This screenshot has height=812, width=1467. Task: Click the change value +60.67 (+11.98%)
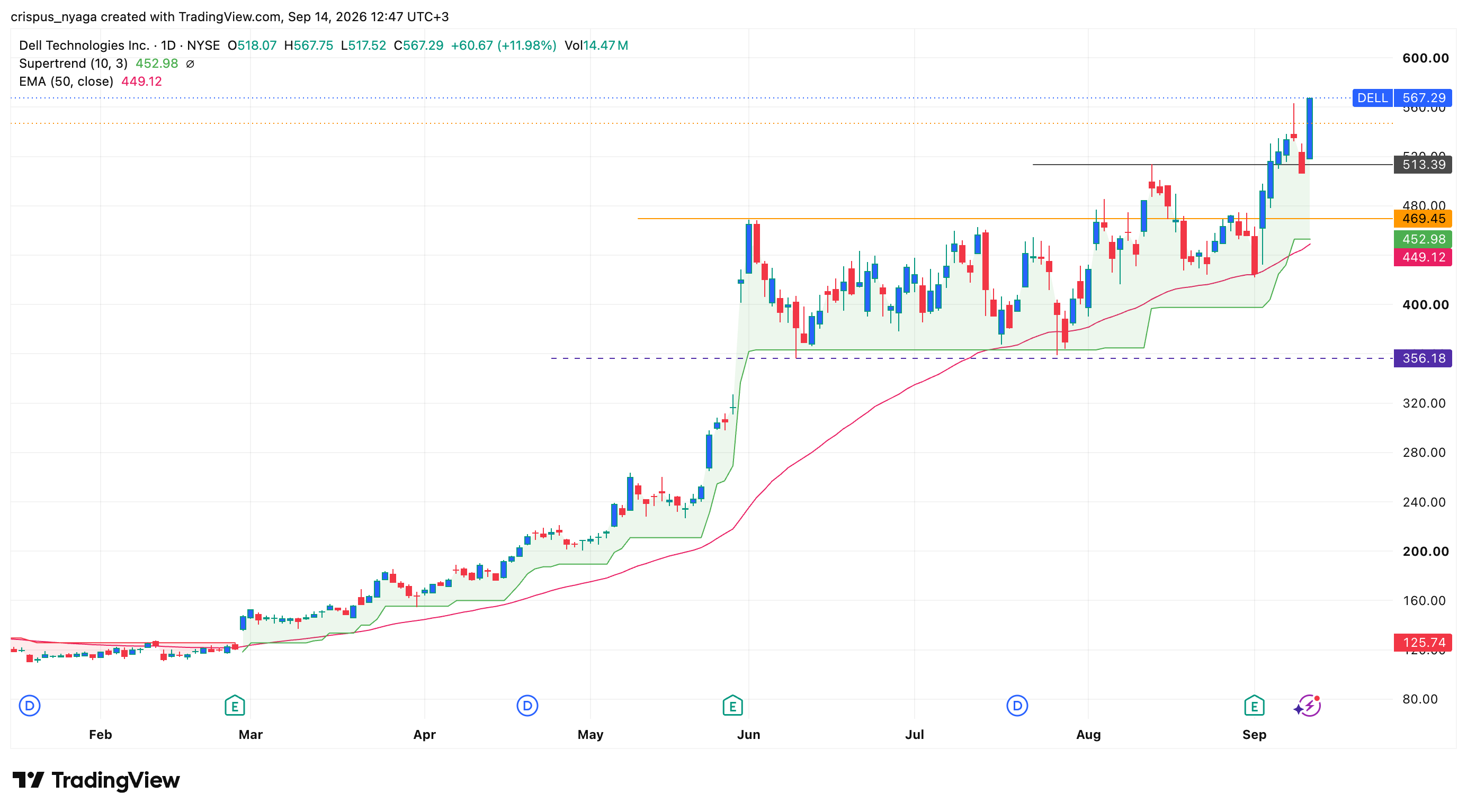point(504,46)
